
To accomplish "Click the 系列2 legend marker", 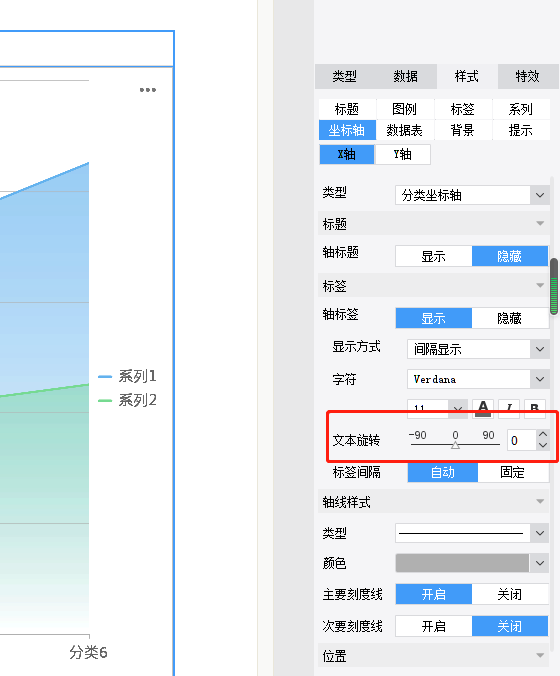I will point(105,401).
